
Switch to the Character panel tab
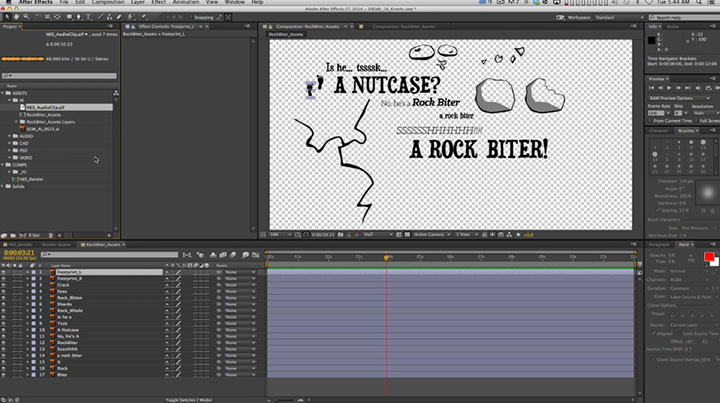(x=658, y=131)
